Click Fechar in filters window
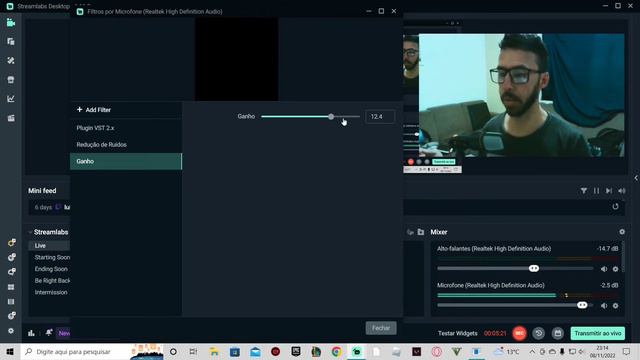The image size is (640, 360). coord(381,328)
